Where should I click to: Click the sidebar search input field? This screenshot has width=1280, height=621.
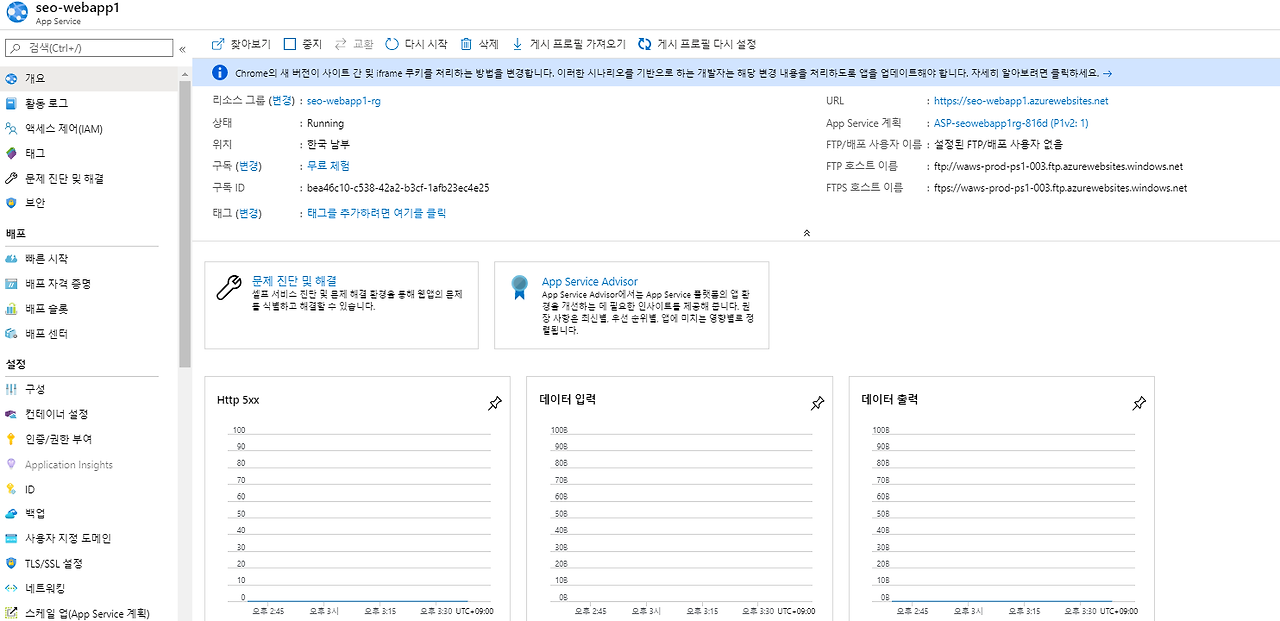89,48
